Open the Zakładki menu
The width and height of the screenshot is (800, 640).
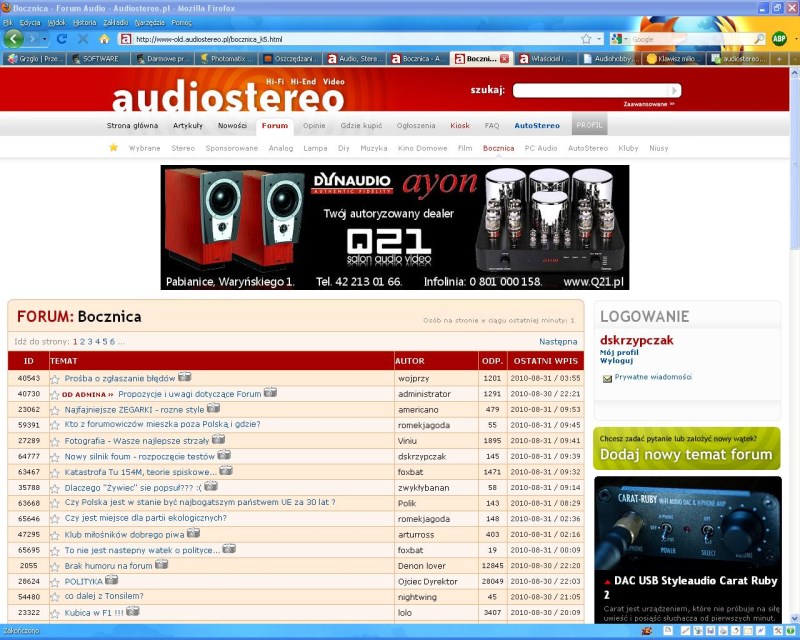tap(115, 22)
